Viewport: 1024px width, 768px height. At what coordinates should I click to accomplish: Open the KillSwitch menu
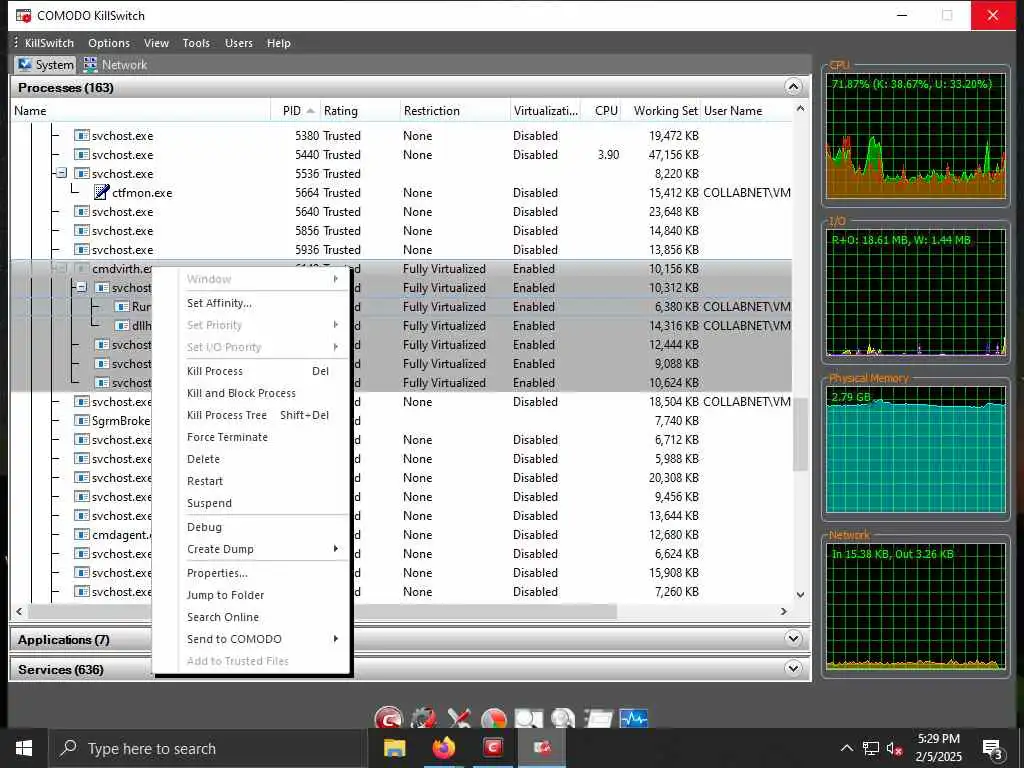(49, 43)
